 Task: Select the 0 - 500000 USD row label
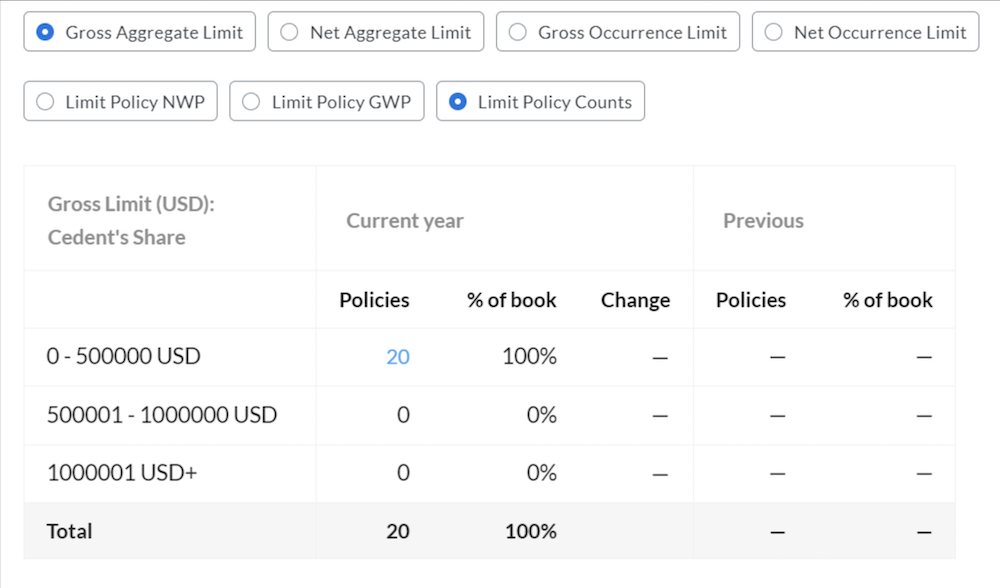tap(124, 356)
